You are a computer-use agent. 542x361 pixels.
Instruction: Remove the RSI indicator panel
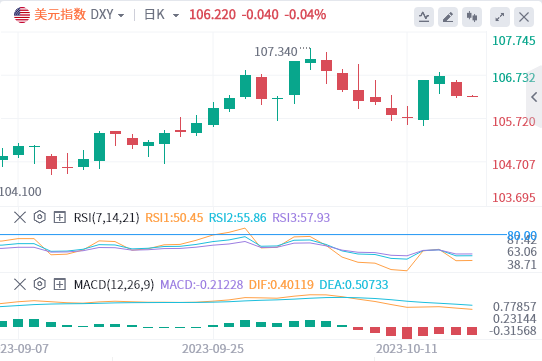(20, 217)
